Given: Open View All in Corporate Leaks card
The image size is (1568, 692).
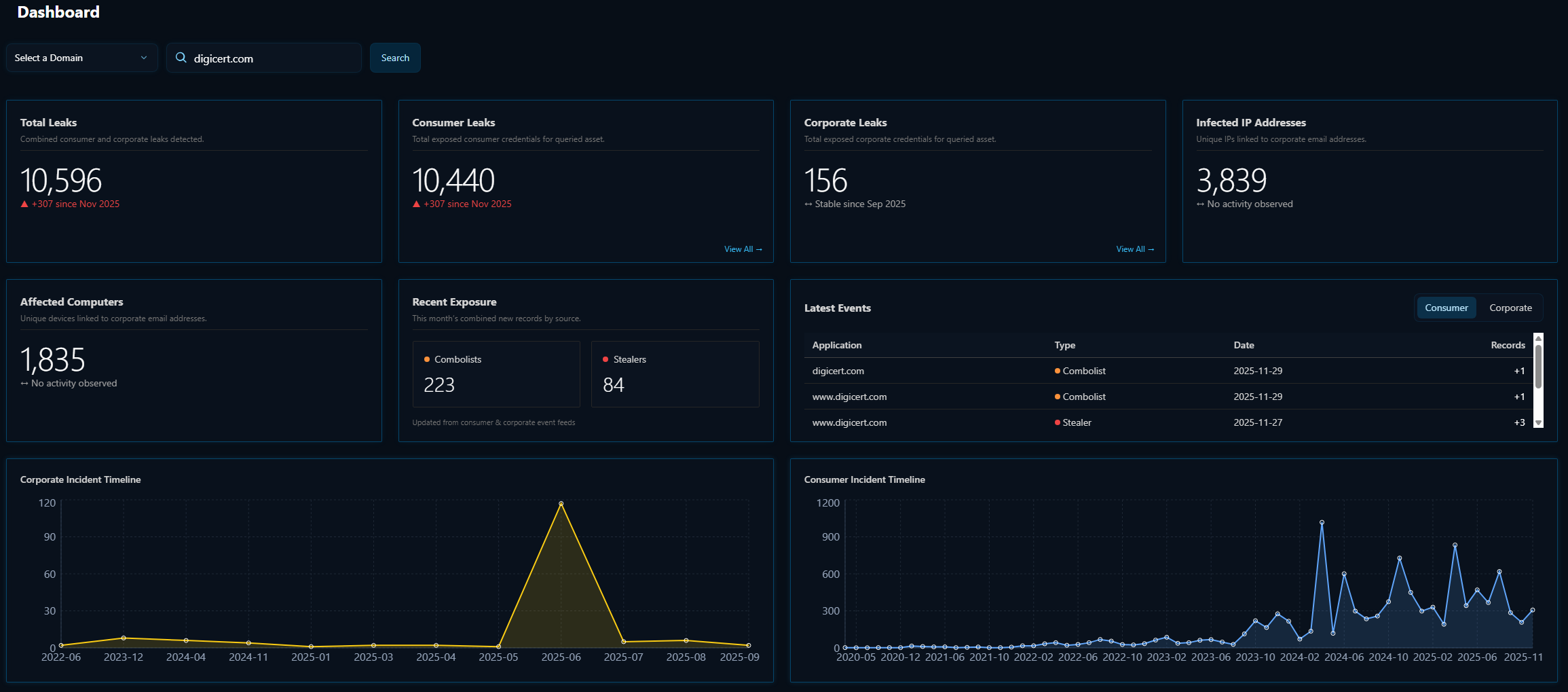Looking at the screenshot, I should 1134,249.
